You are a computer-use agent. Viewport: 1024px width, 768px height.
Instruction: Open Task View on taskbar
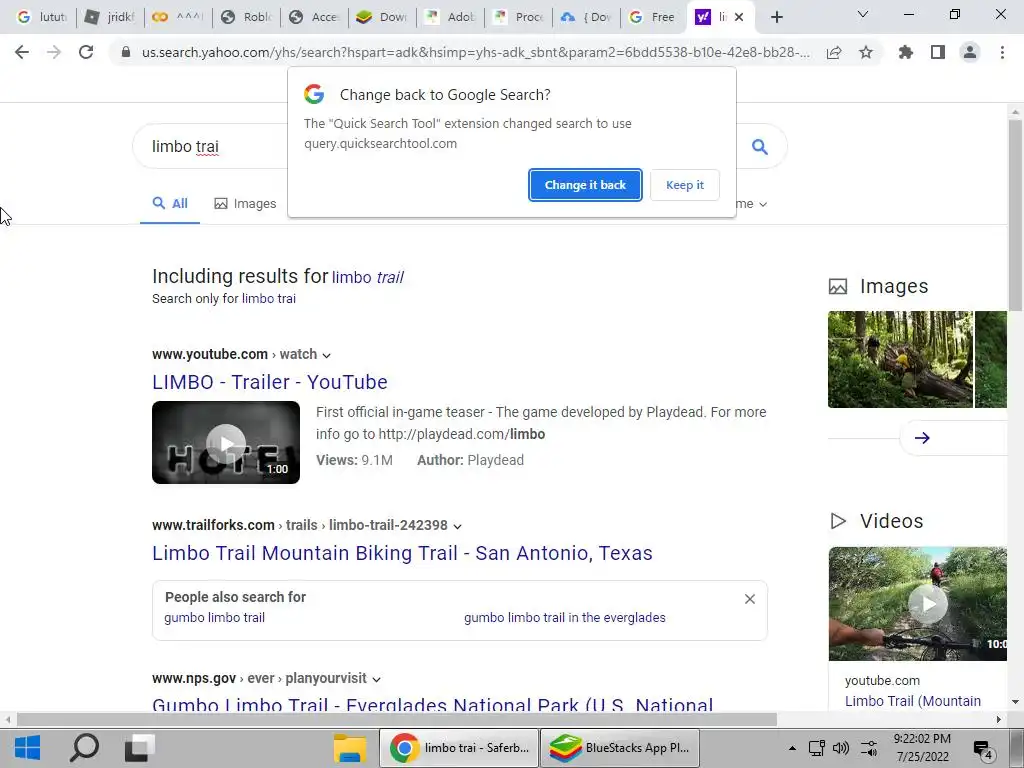(x=139, y=748)
